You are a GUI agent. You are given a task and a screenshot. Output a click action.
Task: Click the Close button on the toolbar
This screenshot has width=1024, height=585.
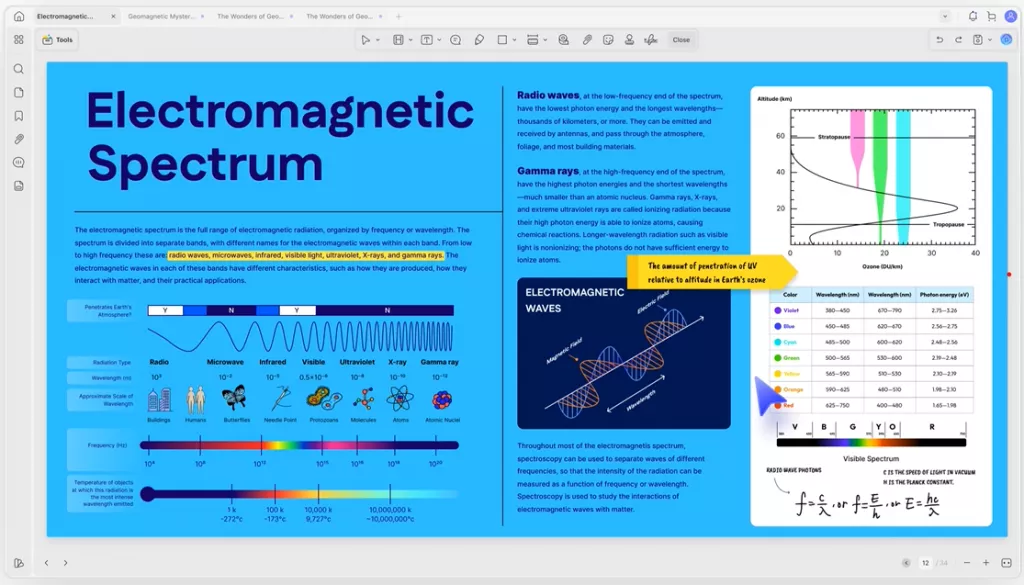pyautogui.click(x=681, y=39)
